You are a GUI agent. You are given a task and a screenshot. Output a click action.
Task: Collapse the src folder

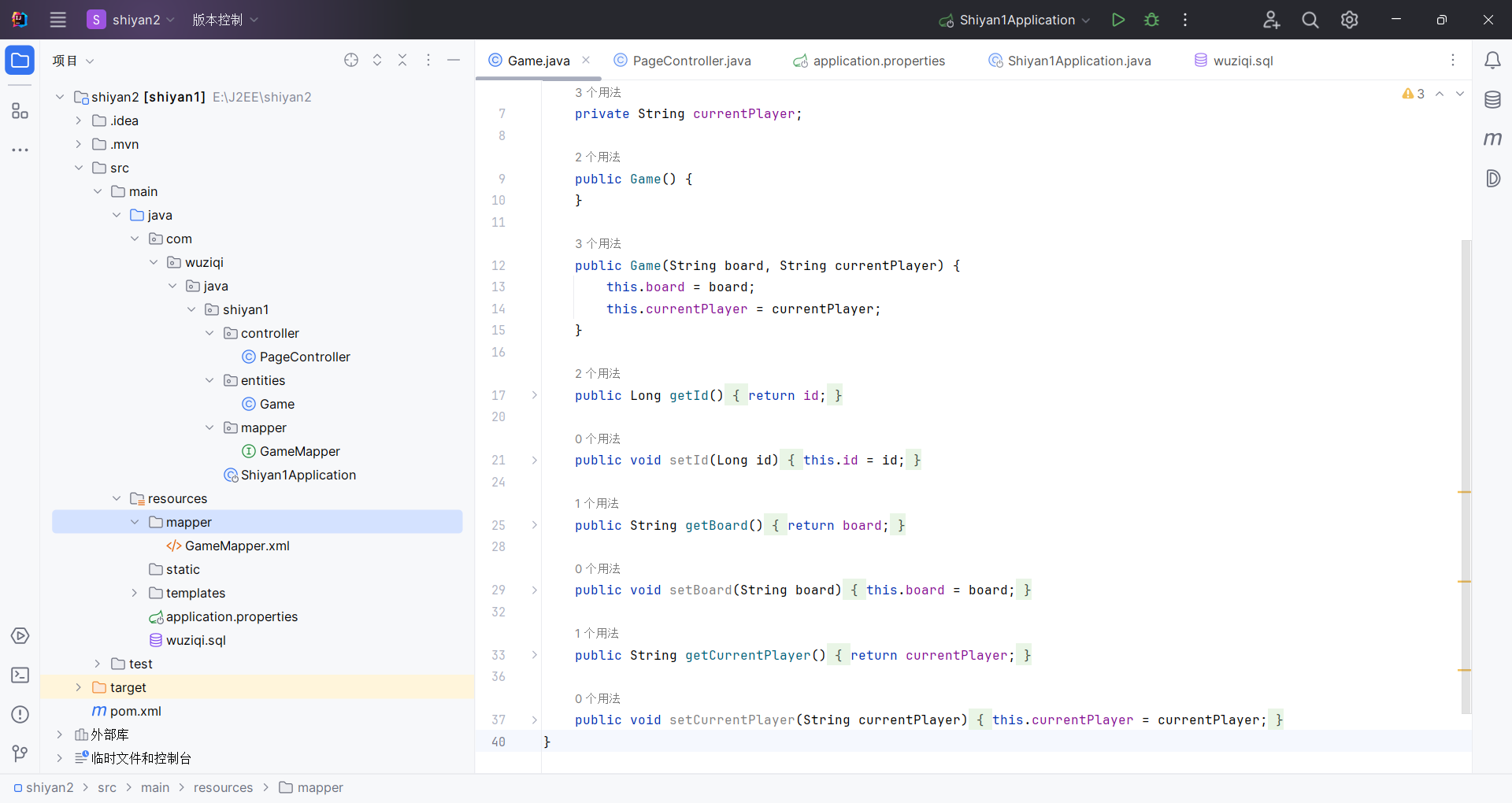(78, 168)
